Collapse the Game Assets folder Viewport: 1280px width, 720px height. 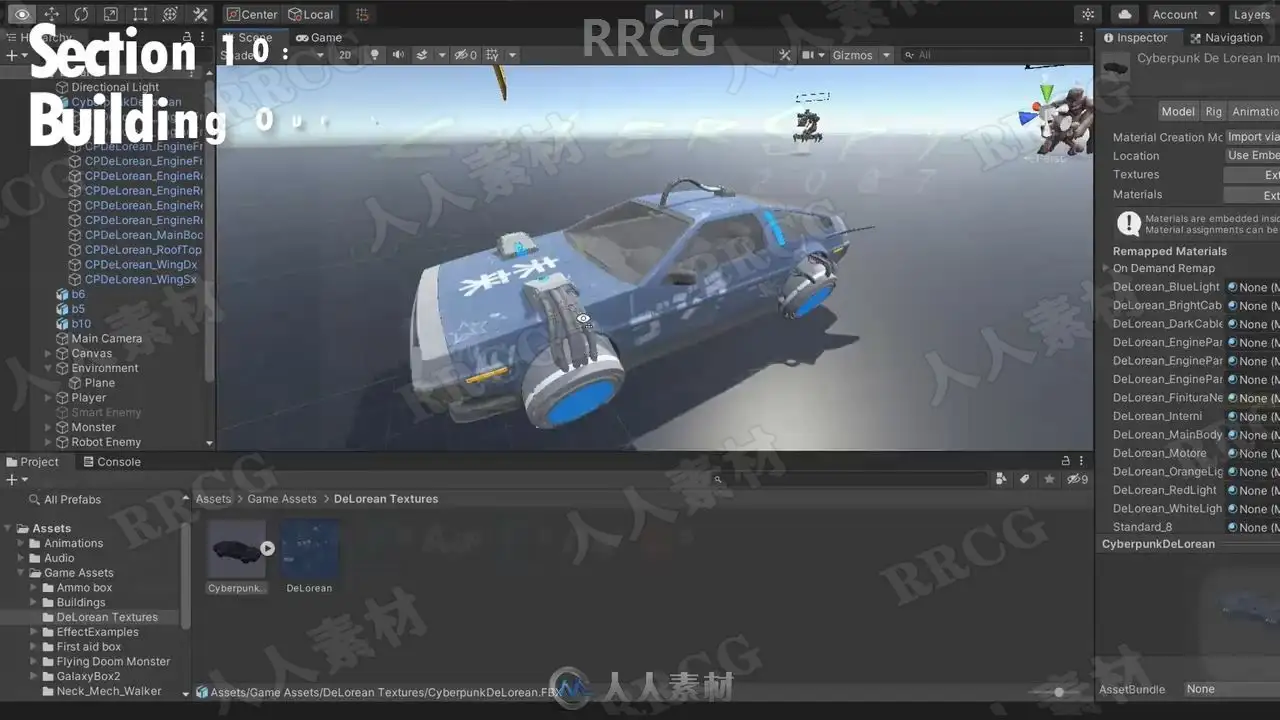click(21, 573)
